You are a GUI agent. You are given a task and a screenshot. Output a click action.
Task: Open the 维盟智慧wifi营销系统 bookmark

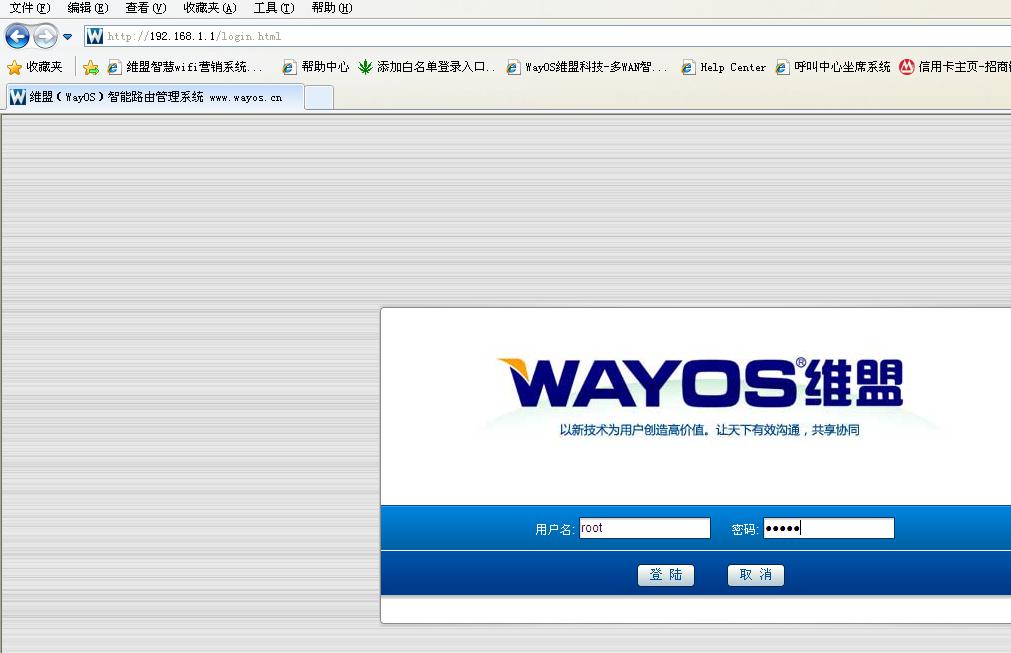[185, 67]
